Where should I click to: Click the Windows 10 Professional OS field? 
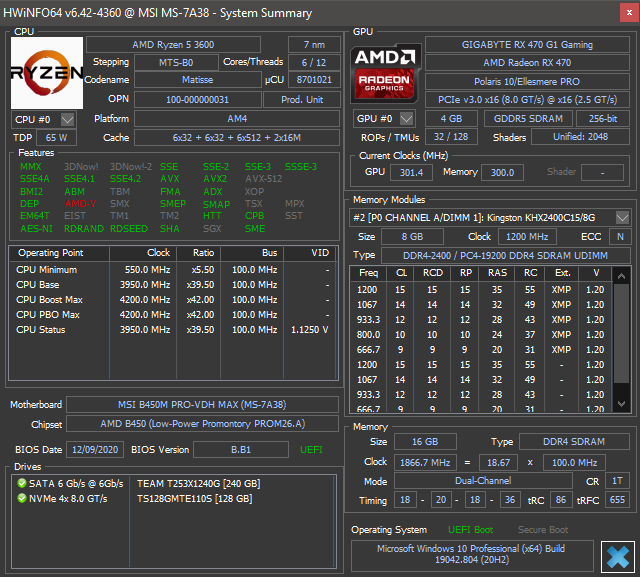[x=472, y=555]
